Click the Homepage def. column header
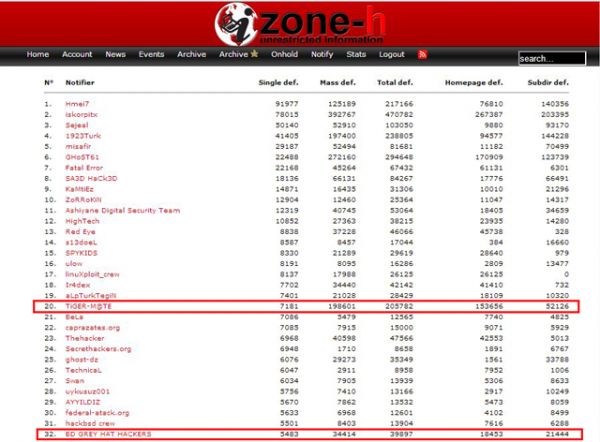This screenshot has height=442, width=600. [x=474, y=83]
